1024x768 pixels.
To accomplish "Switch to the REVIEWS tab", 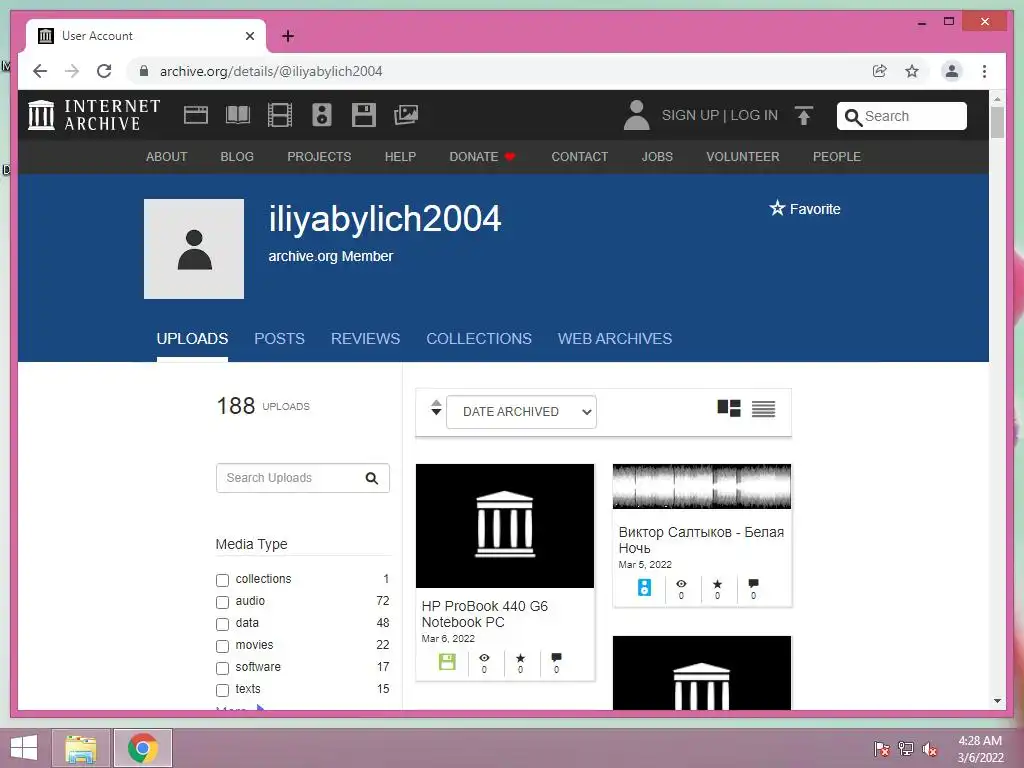I will coord(365,338).
